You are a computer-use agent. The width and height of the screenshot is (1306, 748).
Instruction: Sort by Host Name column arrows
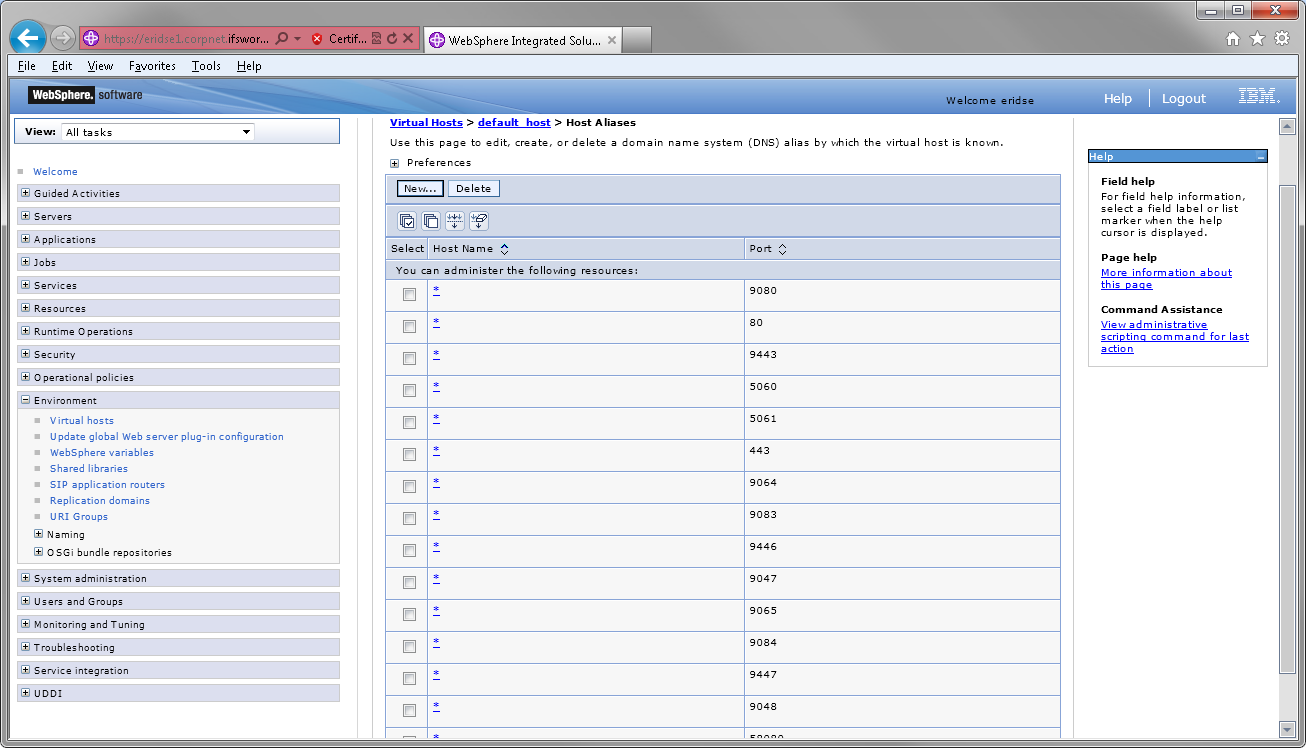click(504, 249)
